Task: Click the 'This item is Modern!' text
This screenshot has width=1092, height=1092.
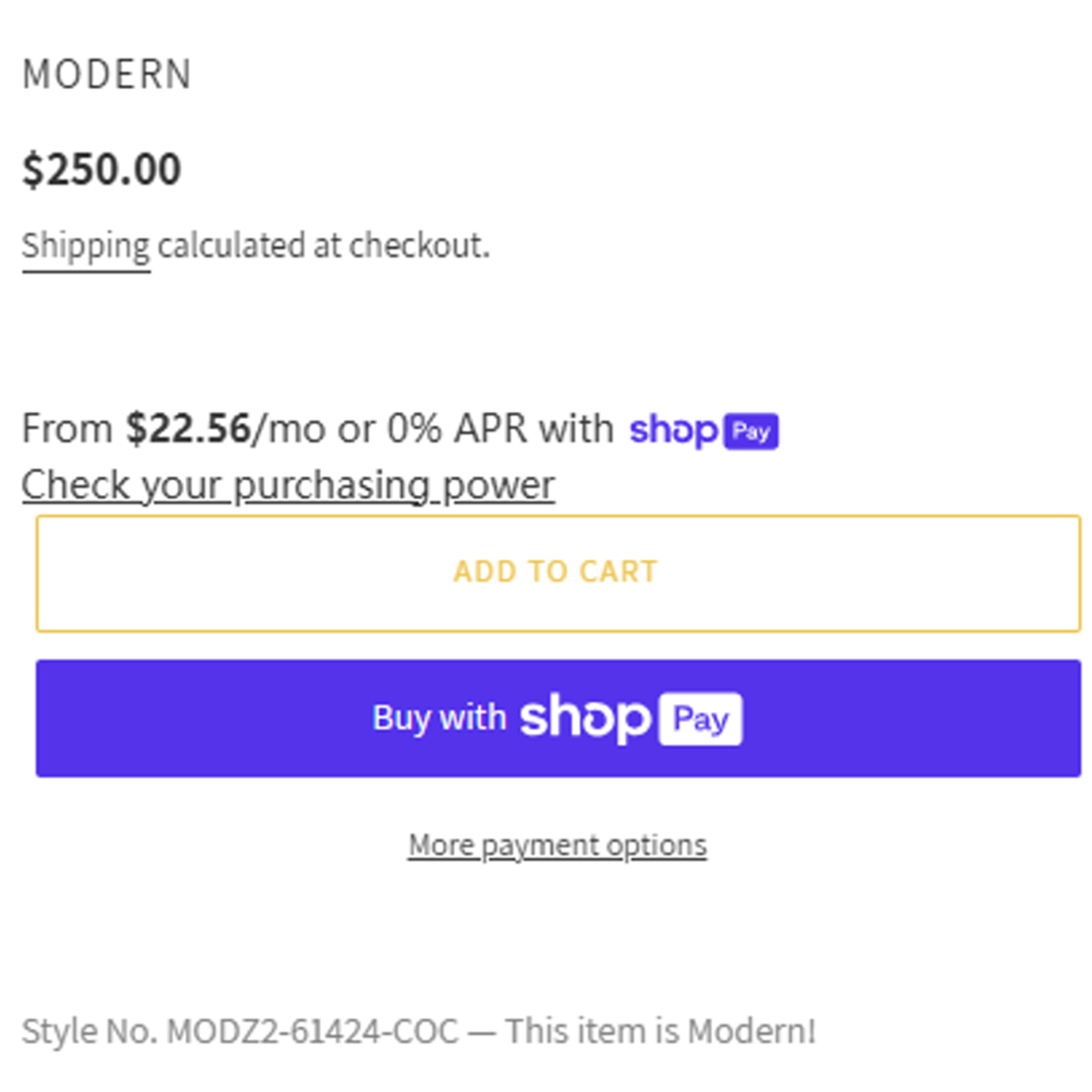Action: [661, 1031]
